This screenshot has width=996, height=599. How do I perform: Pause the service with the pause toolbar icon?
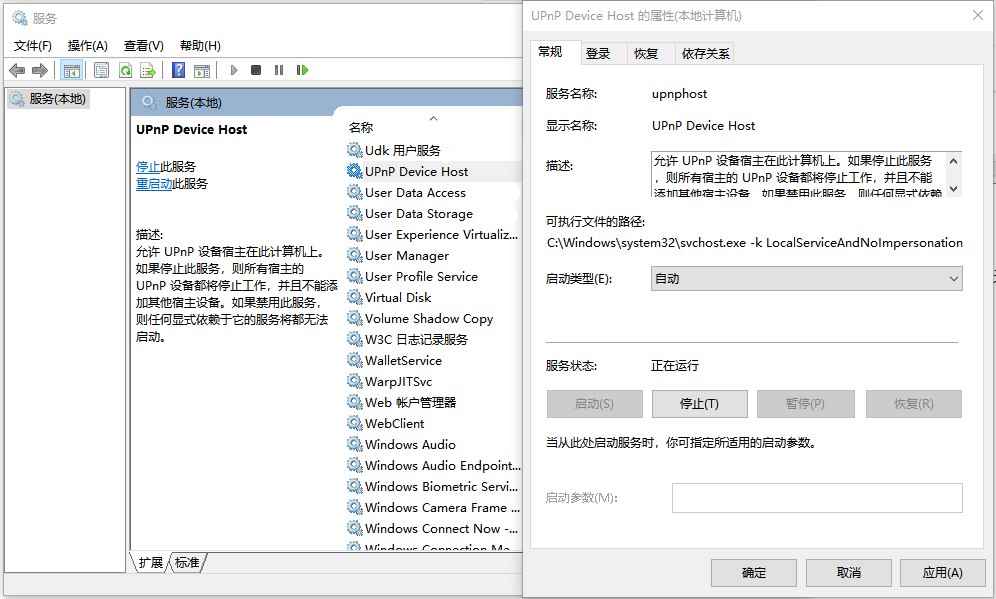(280, 70)
